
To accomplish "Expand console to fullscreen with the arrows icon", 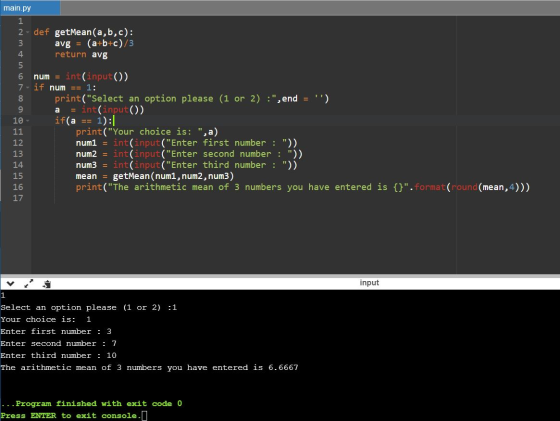I will point(29,284).
